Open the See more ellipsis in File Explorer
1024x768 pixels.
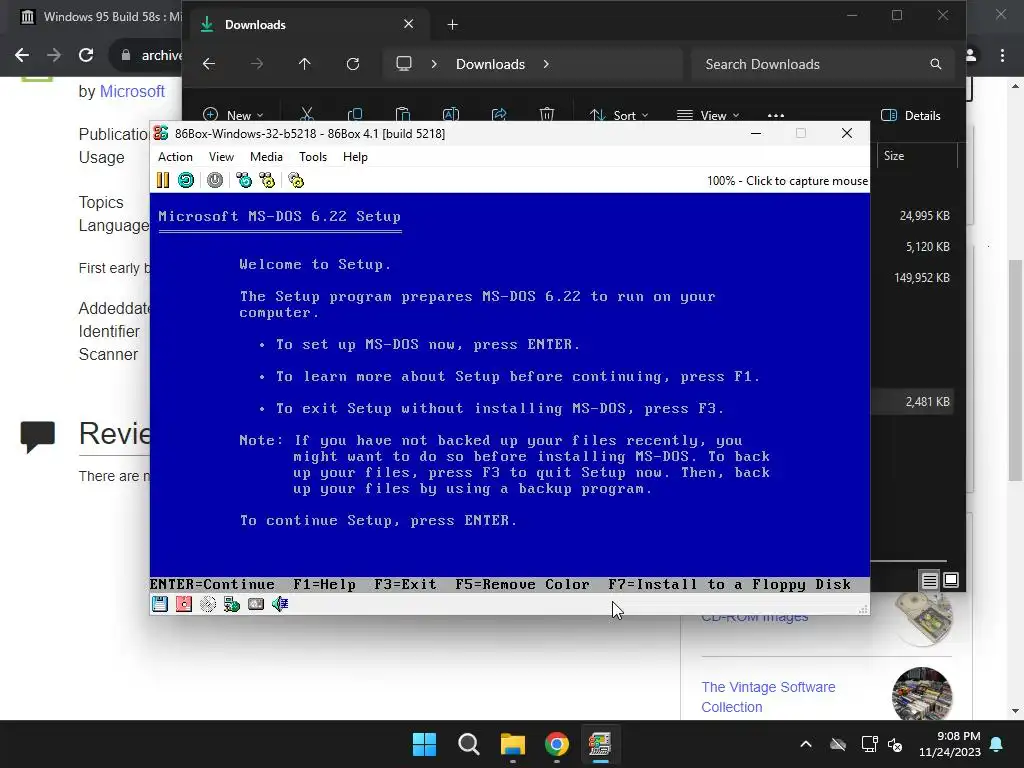(x=776, y=115)
